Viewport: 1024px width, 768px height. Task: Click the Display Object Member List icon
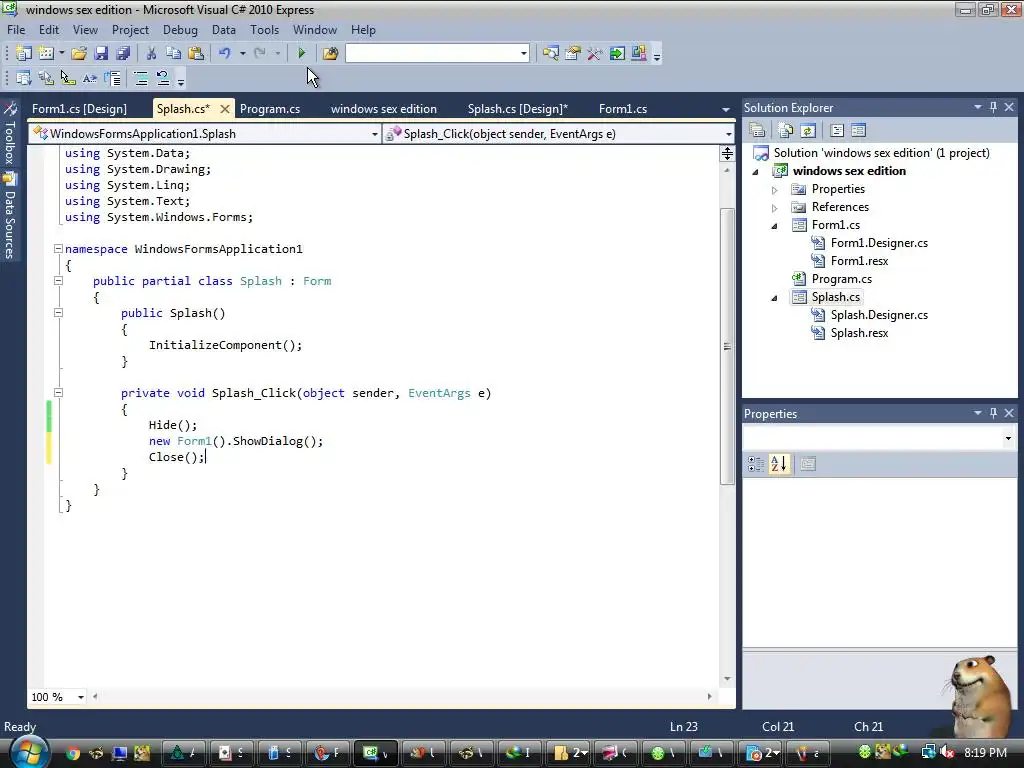click(24, 79)
